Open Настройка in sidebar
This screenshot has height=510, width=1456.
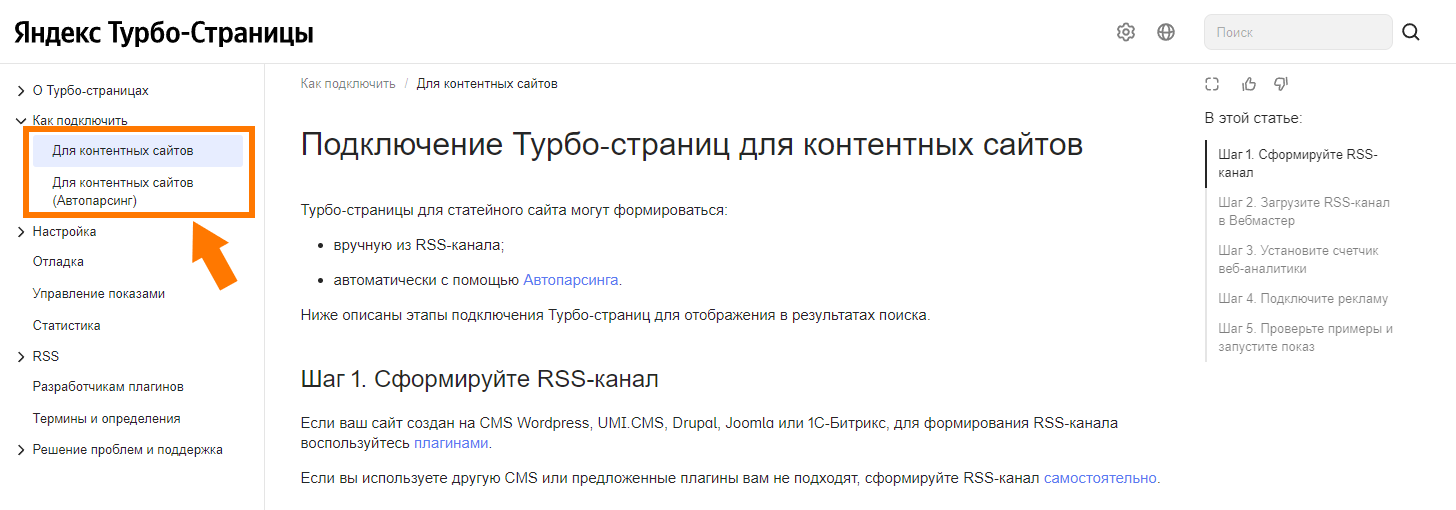64,232
